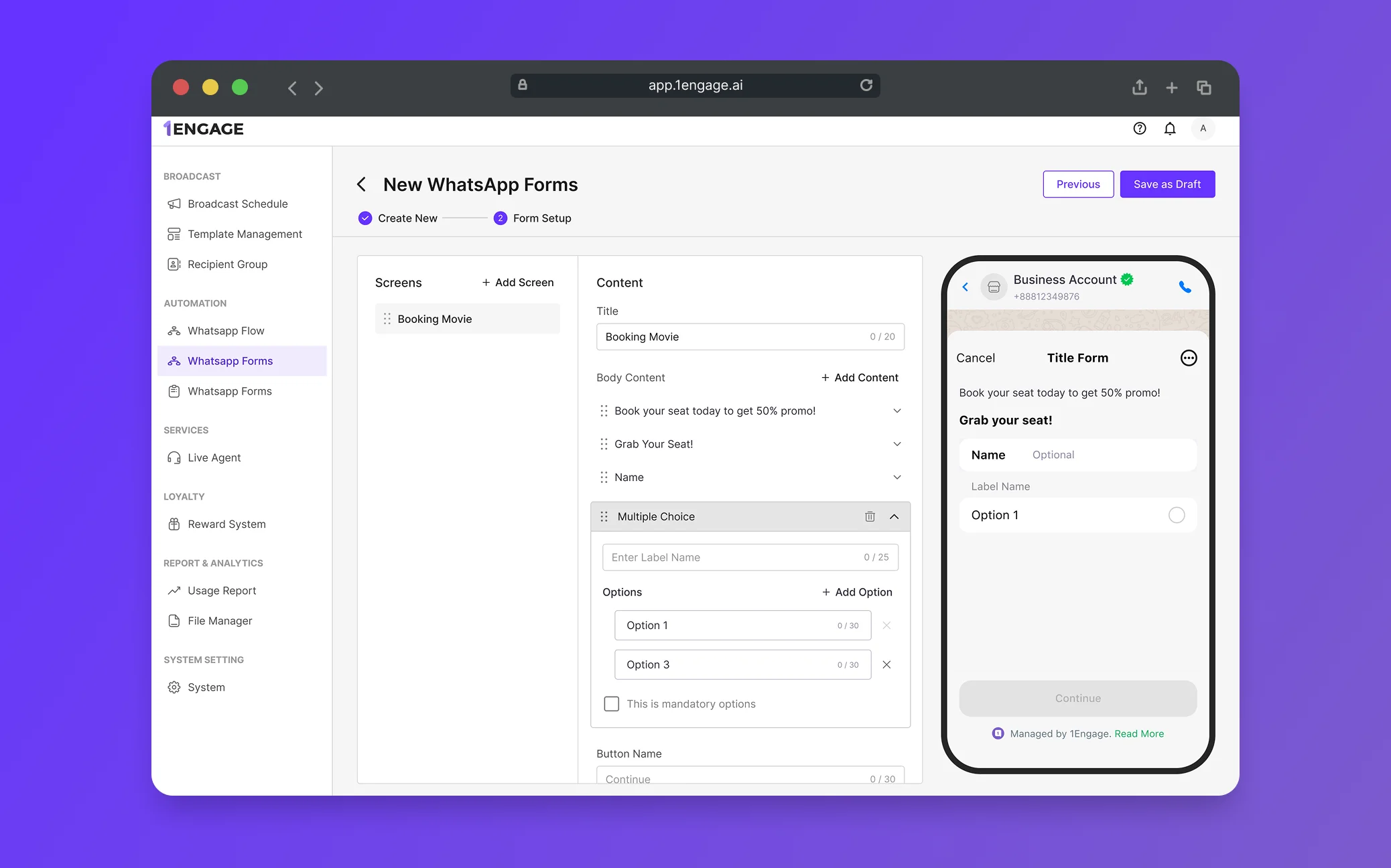Open user avatar A menu
Viewport: 1391px width, 868px height.
pyautogui.click(x=1203, y=129)
